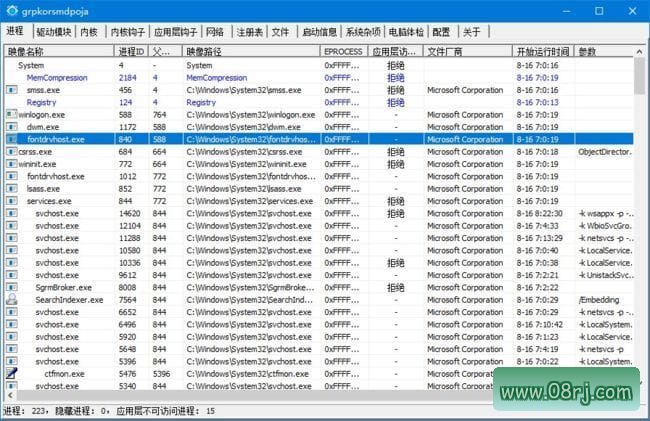650x421 pixels.
Task: Switch to the 文件 tab
Action: 280,32
